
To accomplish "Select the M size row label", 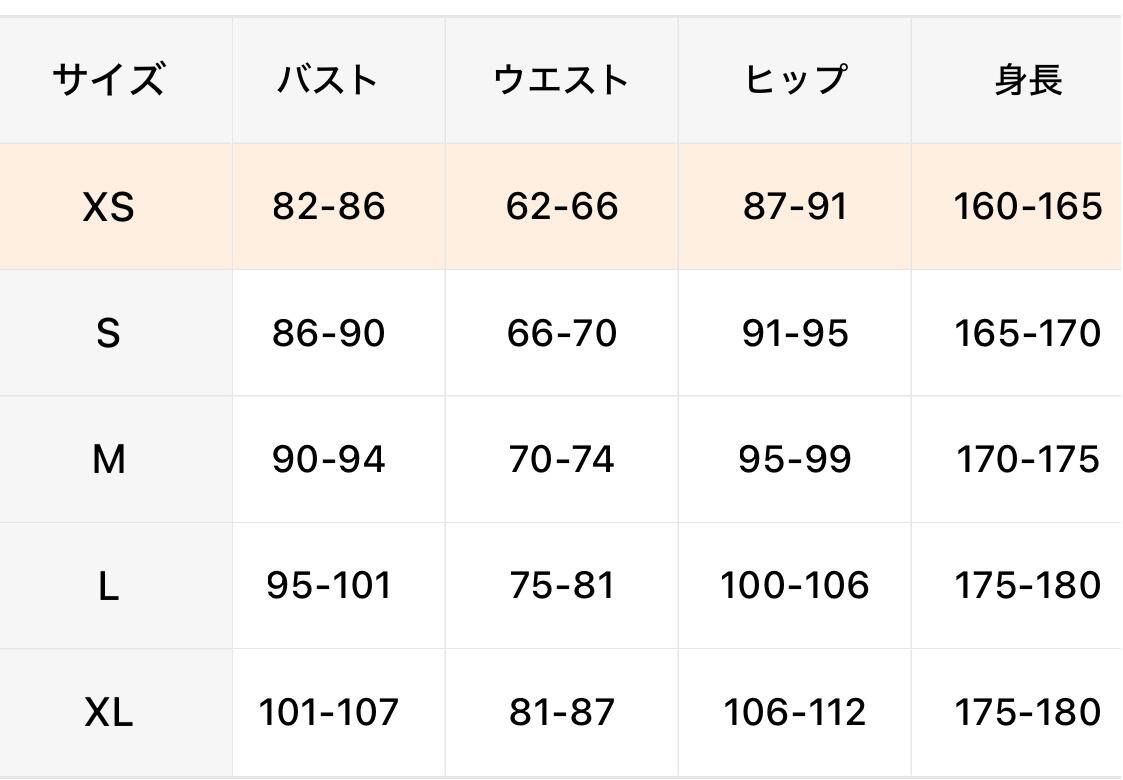I will click(x=108, y=459).
